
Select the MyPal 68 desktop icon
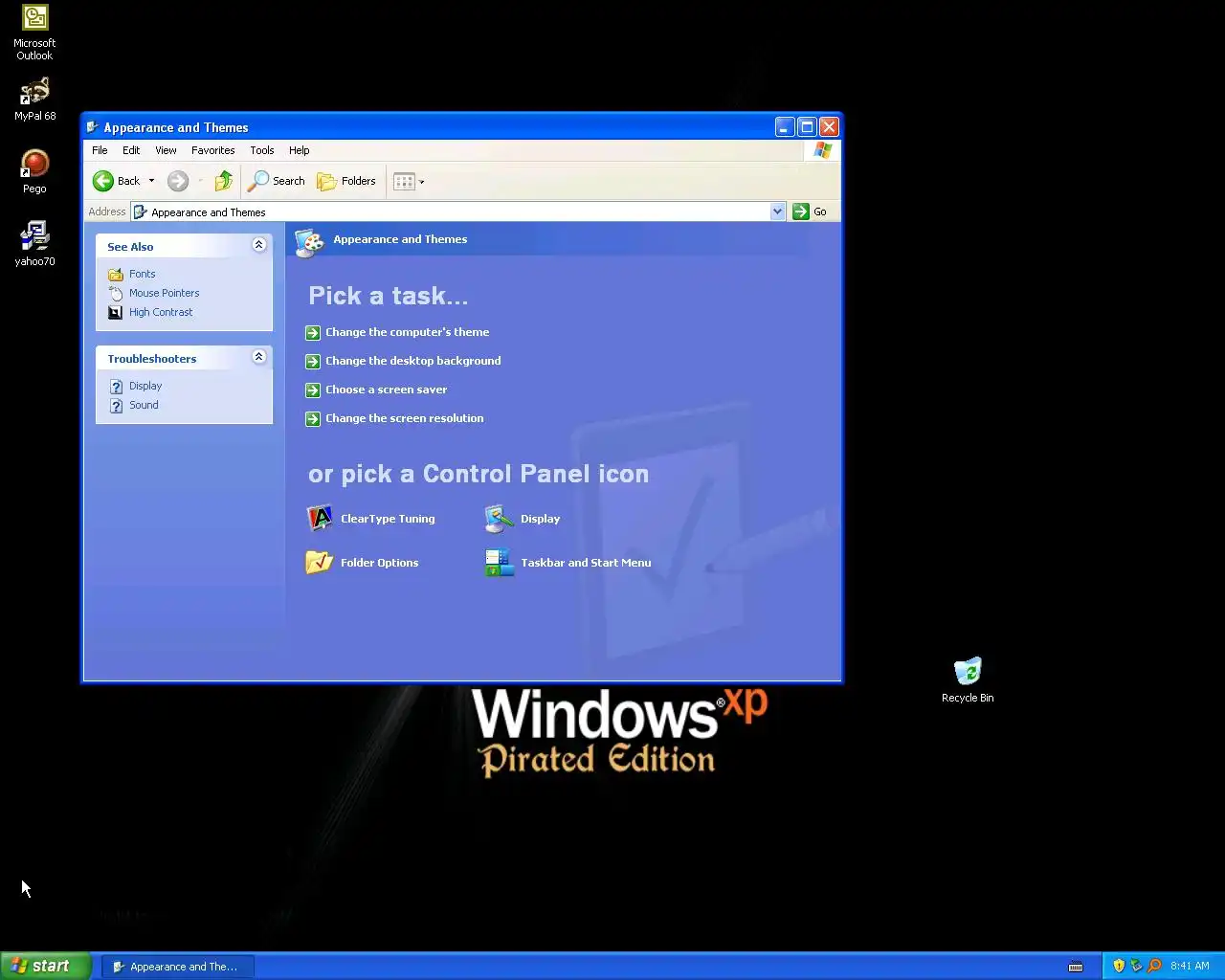pos(34,100)
